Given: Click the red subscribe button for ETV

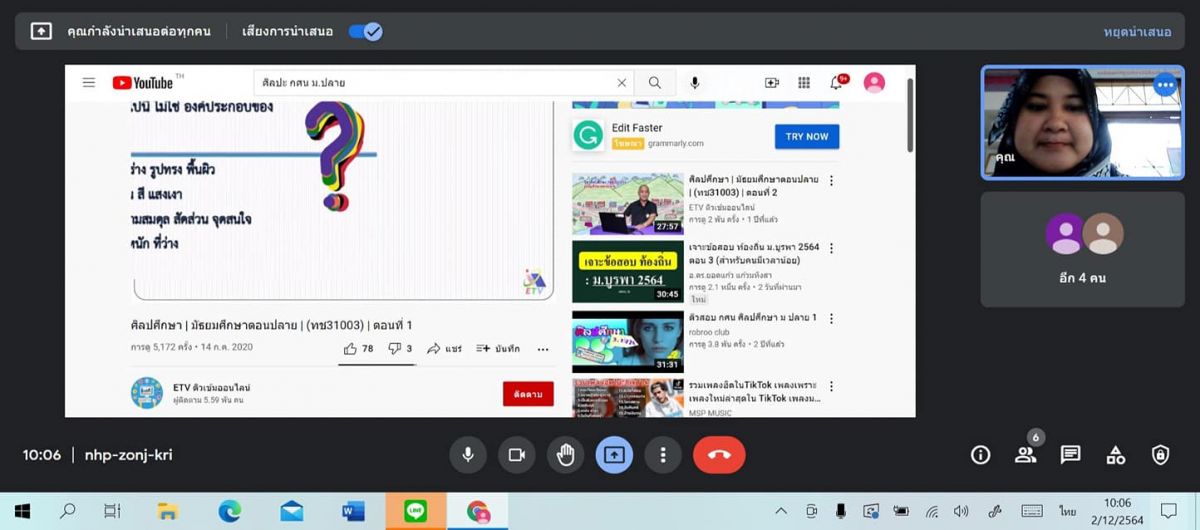Looking at the screenshot, I should [x=528, y=394].
